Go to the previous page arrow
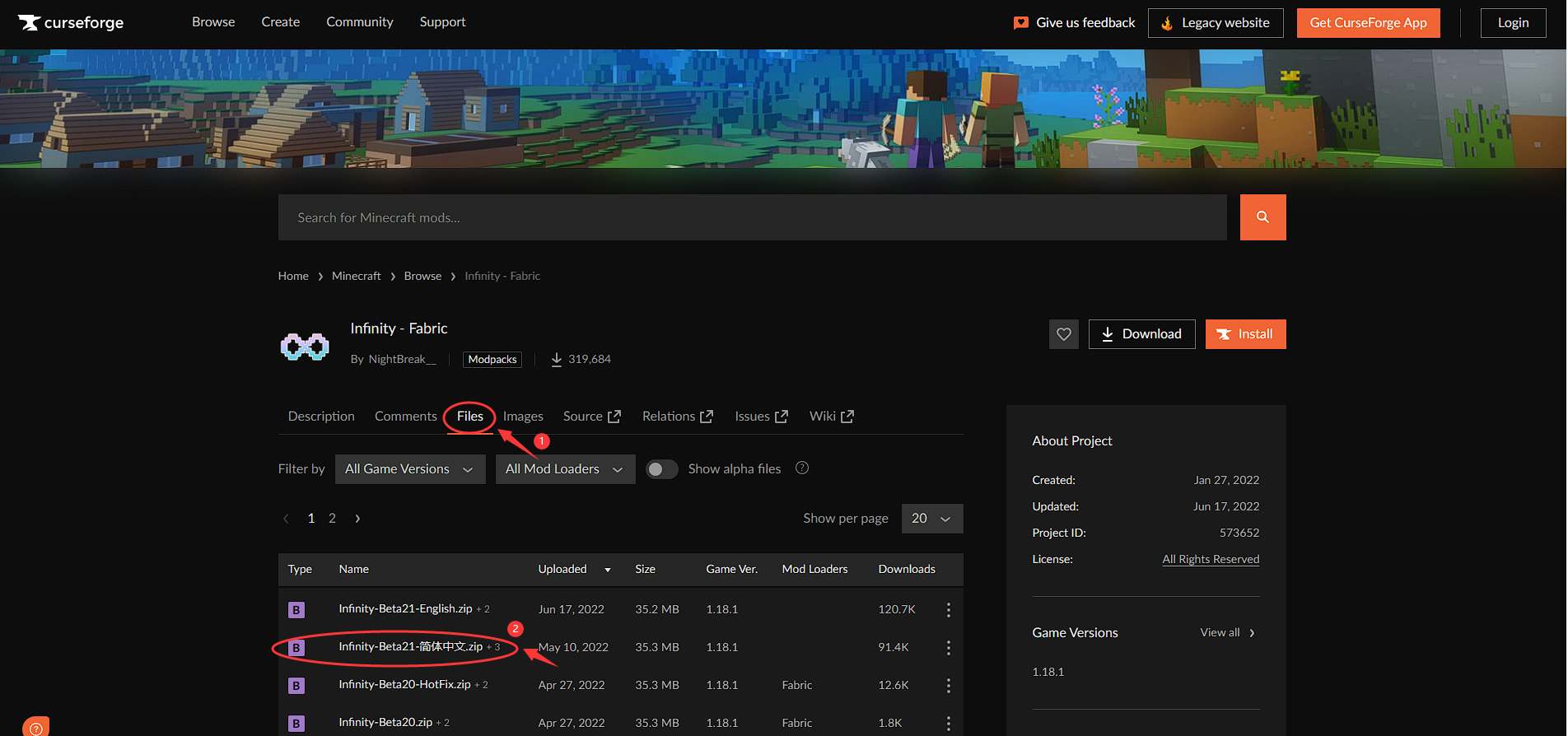 point(286,518)
